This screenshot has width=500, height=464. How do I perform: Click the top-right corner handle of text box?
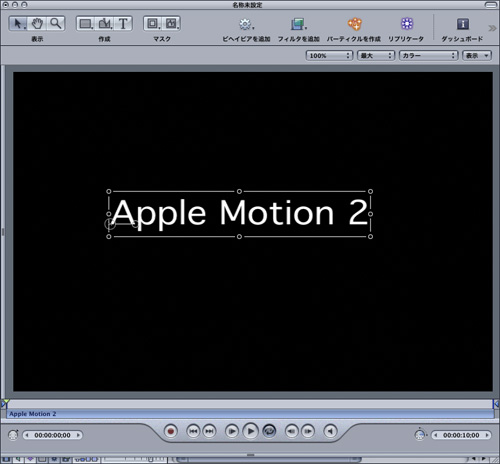370,191
